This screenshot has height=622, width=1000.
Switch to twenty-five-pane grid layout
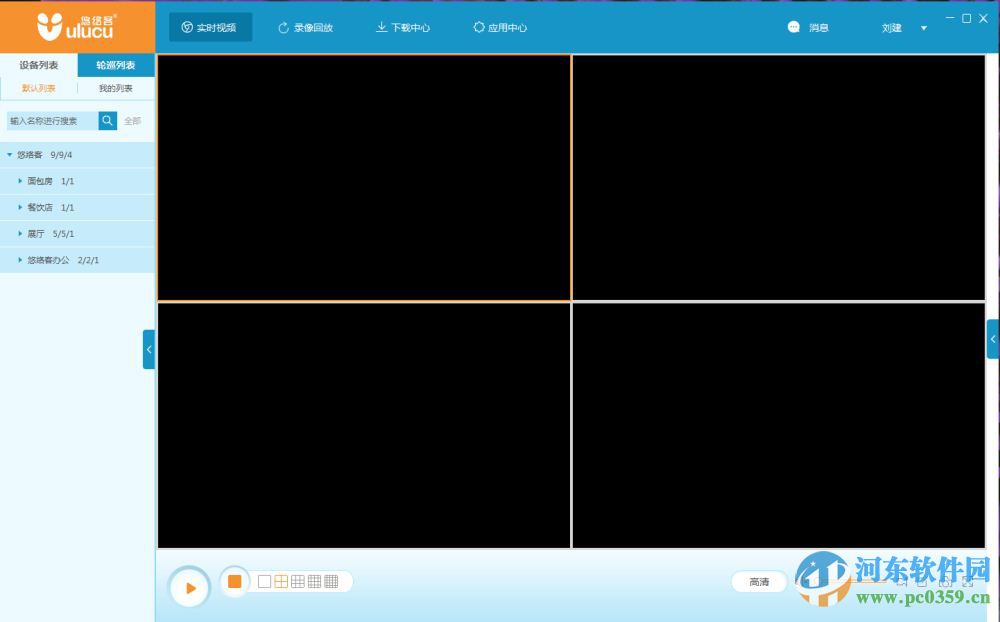[331, 581]
